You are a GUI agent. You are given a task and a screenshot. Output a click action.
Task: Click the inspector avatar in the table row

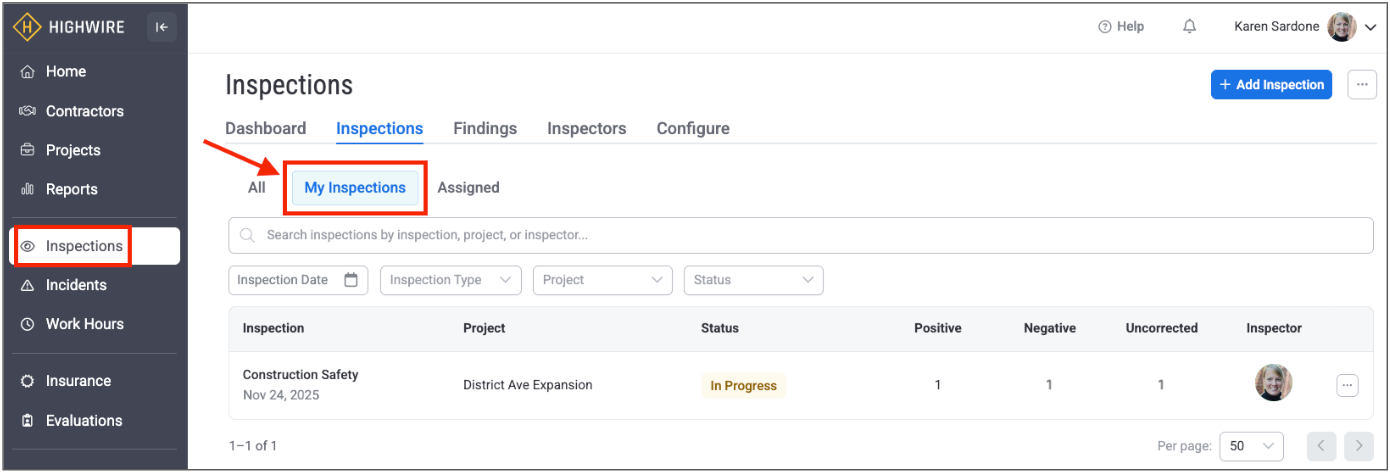[x=1273, y=383]
